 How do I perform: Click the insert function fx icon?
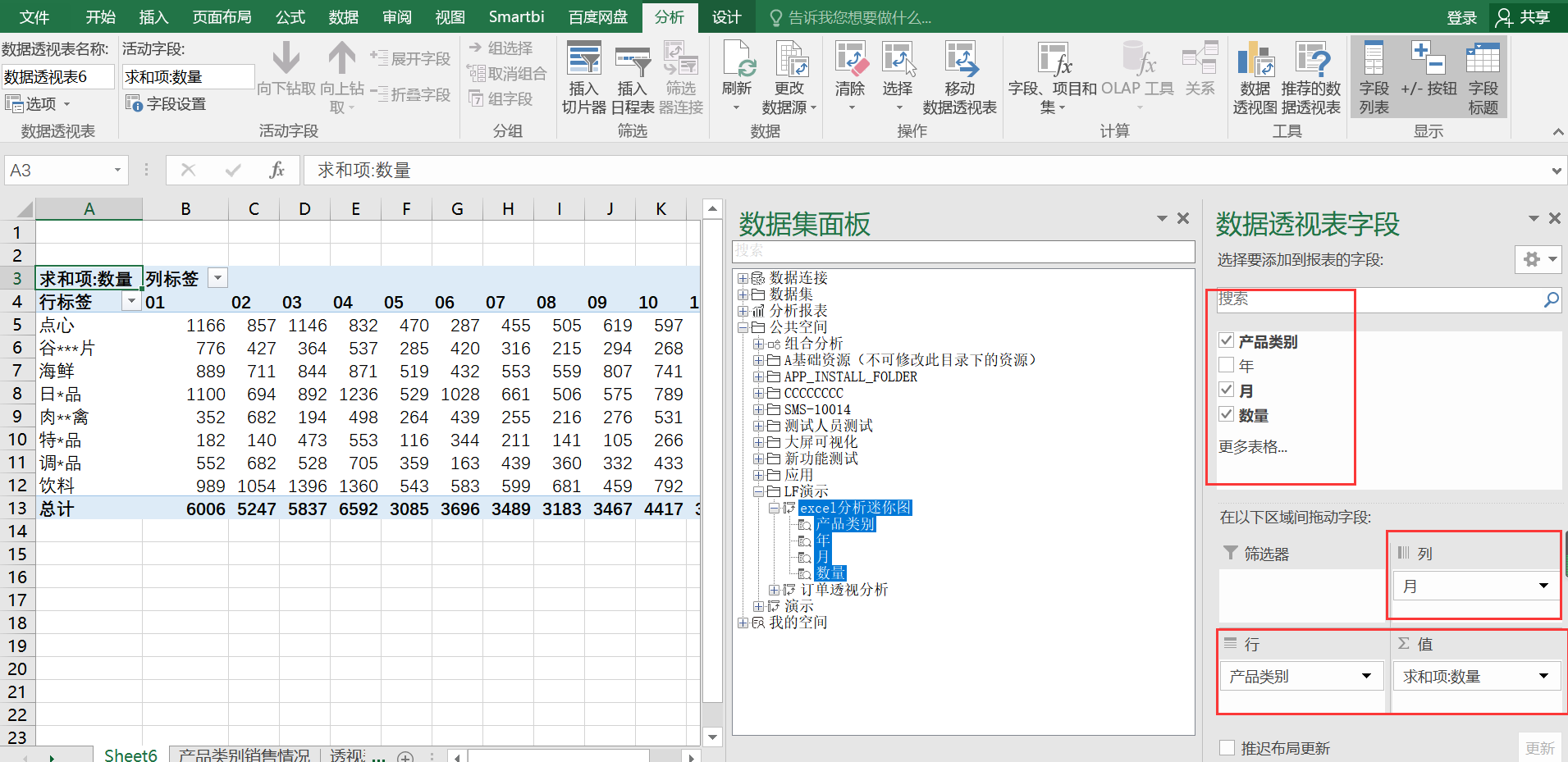pos(277,170)
